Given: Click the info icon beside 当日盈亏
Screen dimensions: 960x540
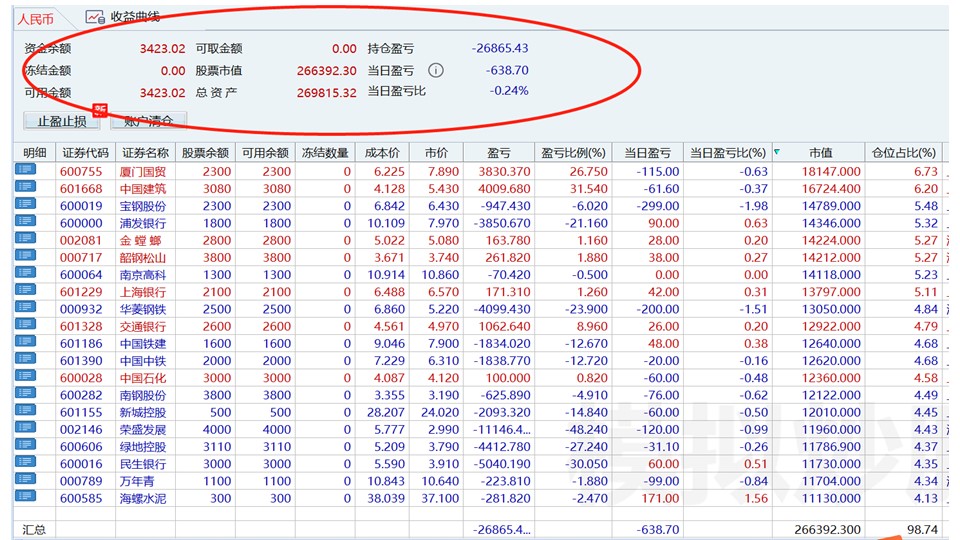Looking at the screenshot, I should 436,70.
